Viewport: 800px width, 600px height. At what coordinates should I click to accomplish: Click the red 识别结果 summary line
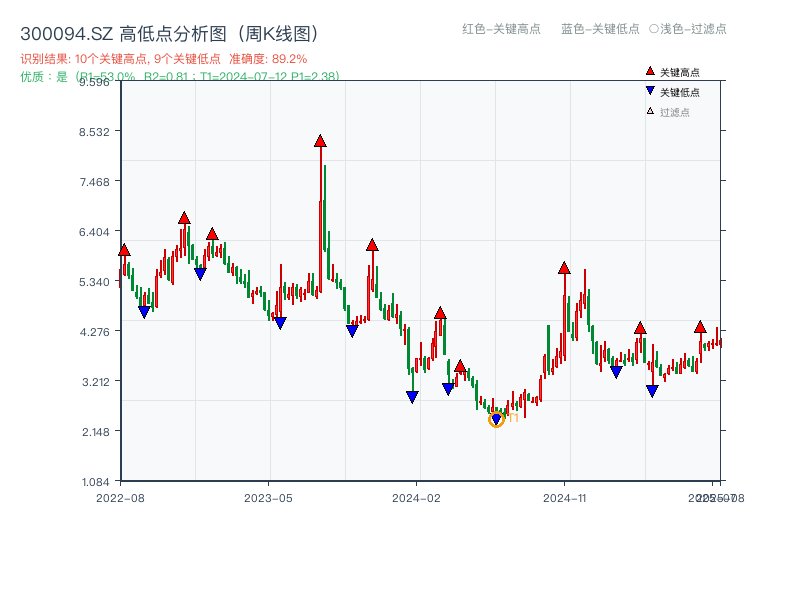coord(164,59)
